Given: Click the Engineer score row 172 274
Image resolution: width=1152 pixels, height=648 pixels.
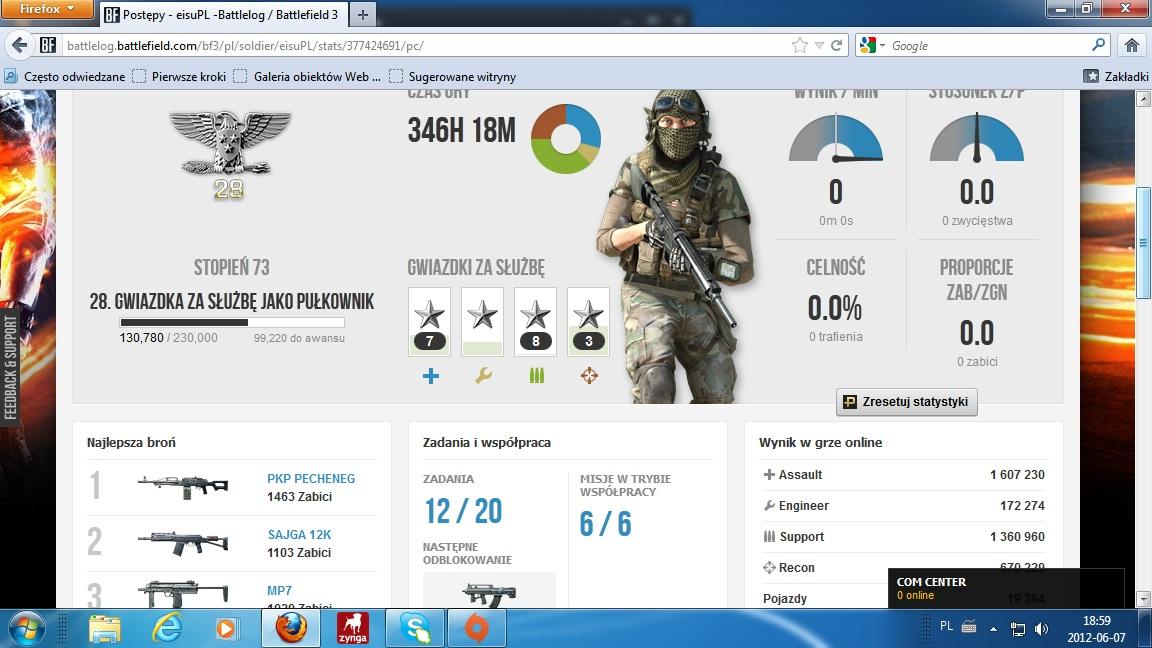Looking at the screenshot, I should click(904, 505).
